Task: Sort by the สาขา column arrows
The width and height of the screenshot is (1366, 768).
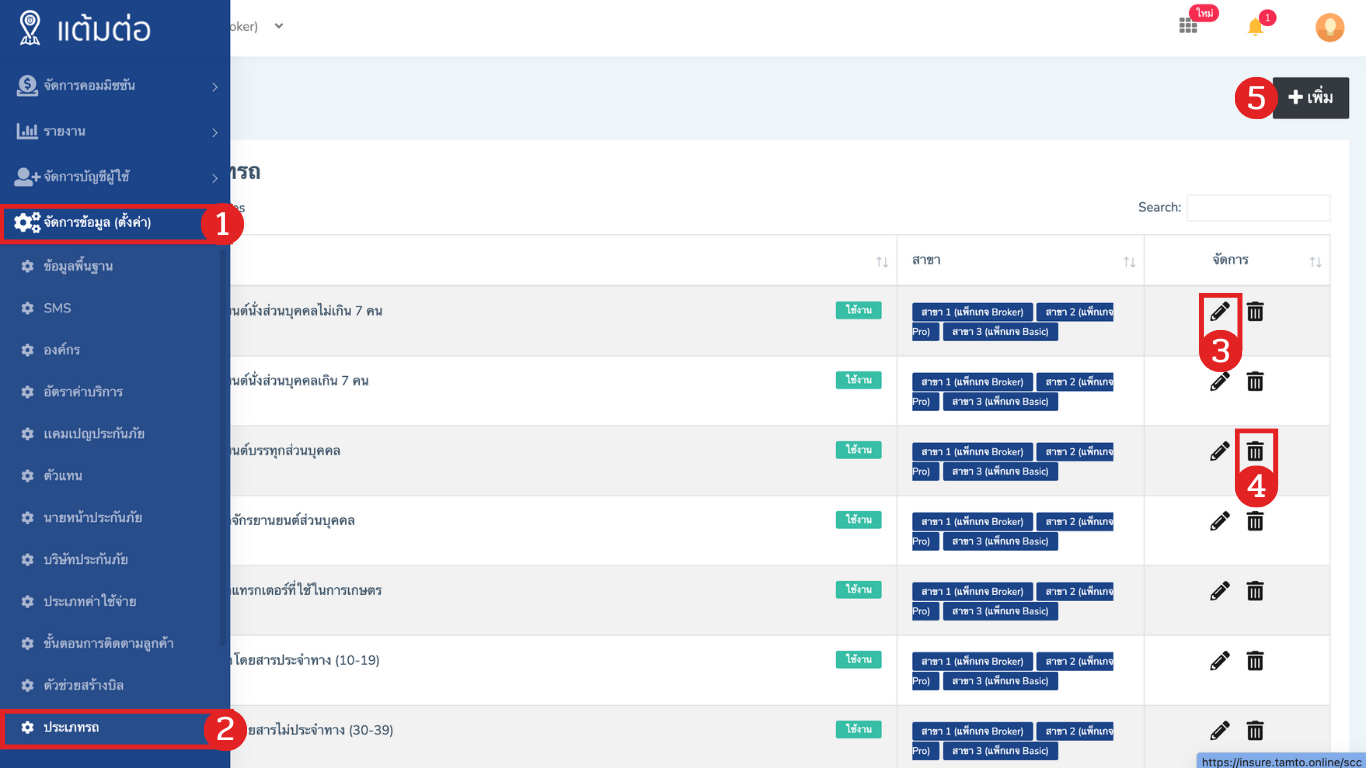Action: (x=1129, y=261)
